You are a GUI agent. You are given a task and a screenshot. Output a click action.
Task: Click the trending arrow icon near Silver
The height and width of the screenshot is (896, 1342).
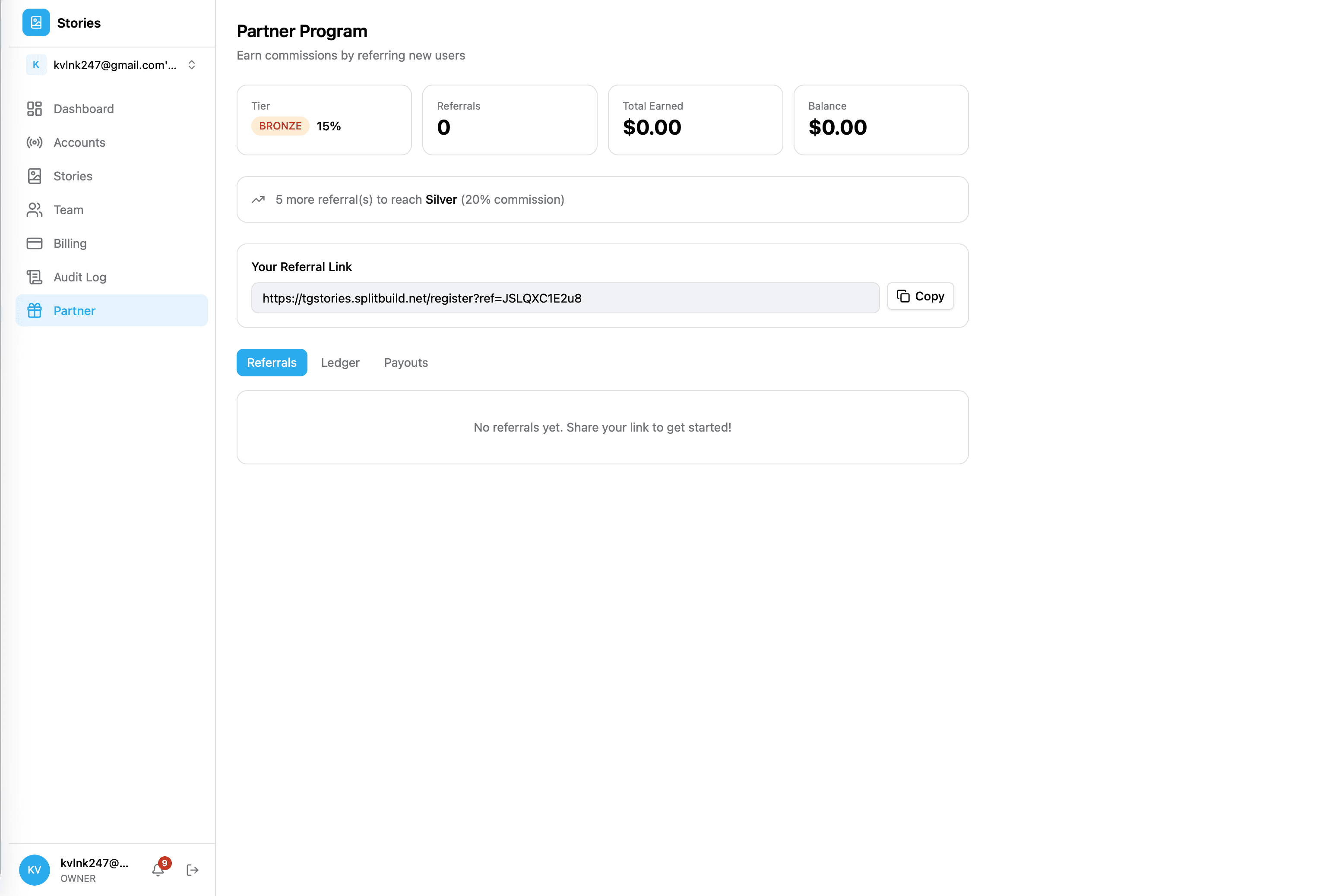tap(258, 199)
